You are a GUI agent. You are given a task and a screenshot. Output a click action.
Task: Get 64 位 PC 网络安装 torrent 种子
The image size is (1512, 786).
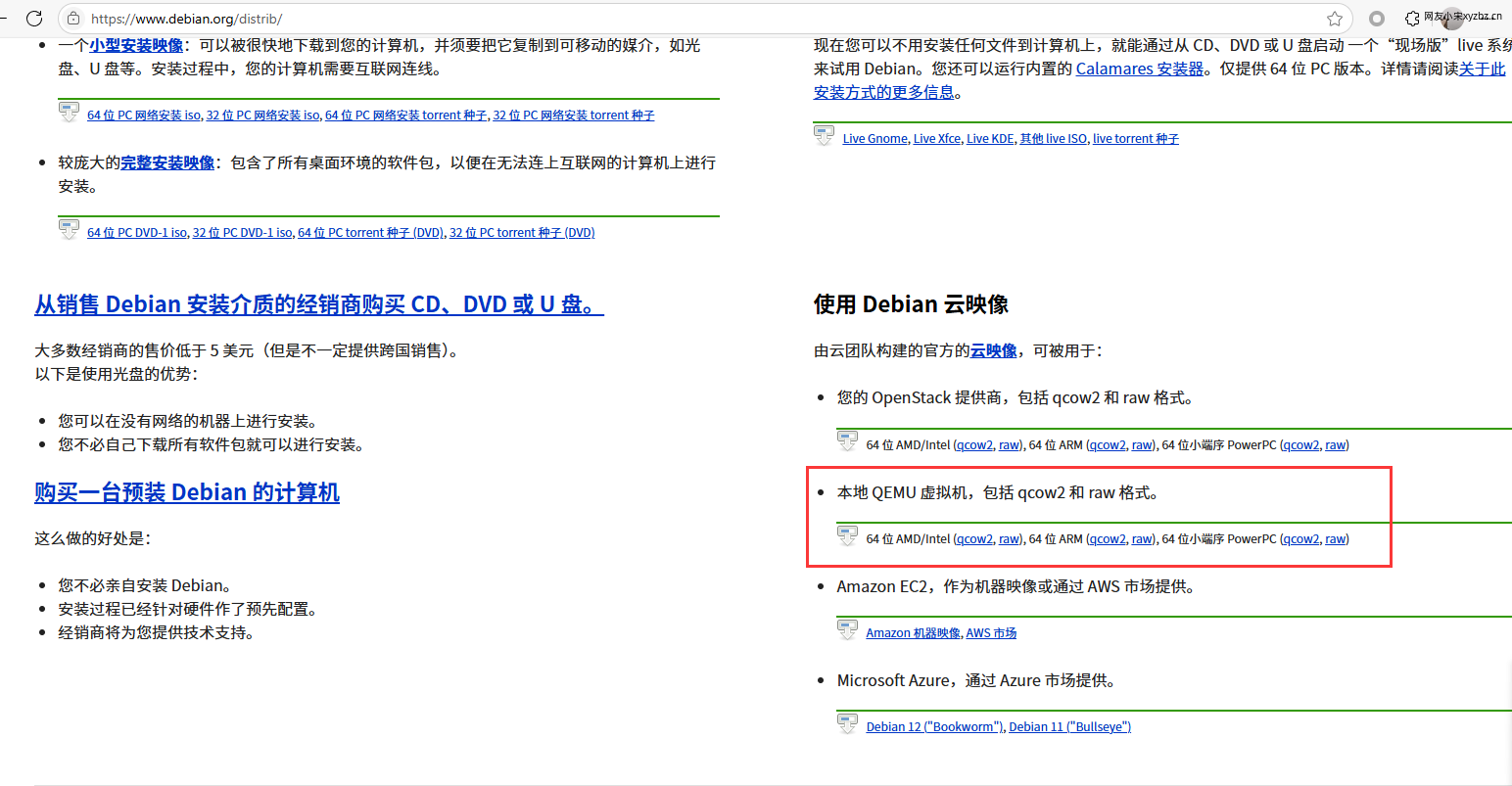tap(406, 116)
